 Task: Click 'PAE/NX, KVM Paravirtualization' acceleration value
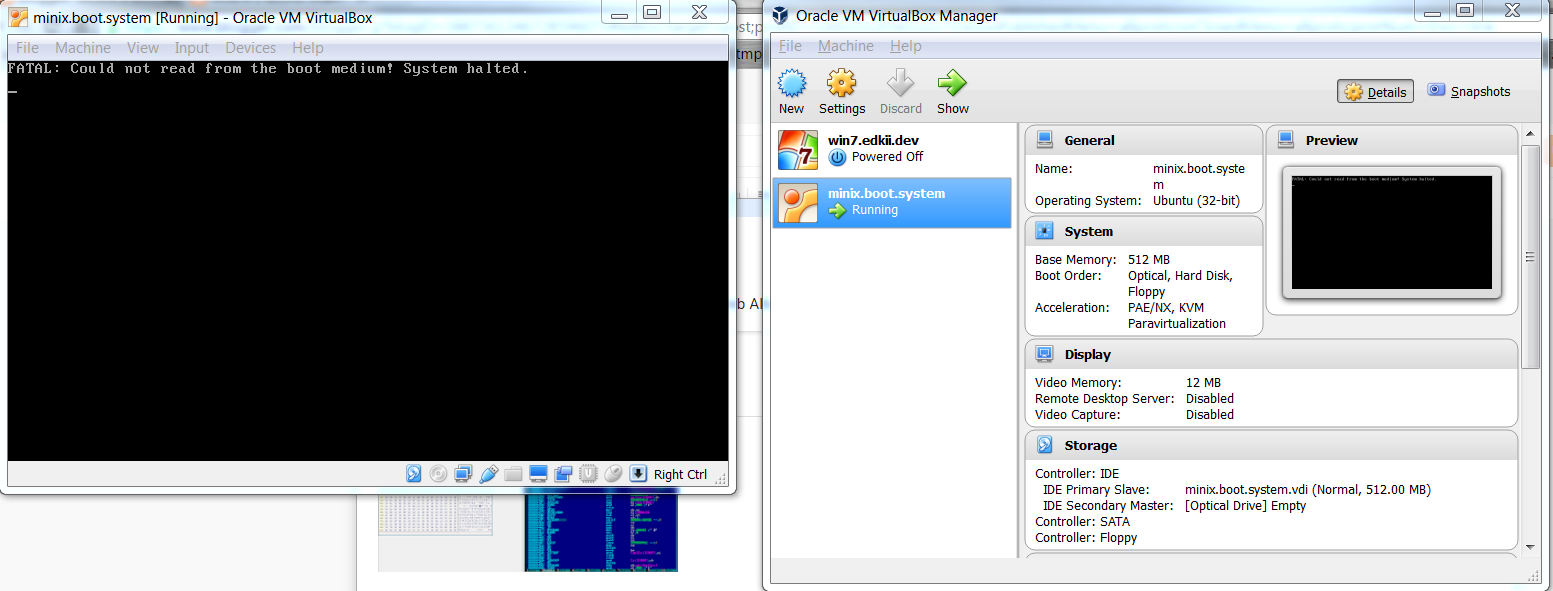point(1177,316)
